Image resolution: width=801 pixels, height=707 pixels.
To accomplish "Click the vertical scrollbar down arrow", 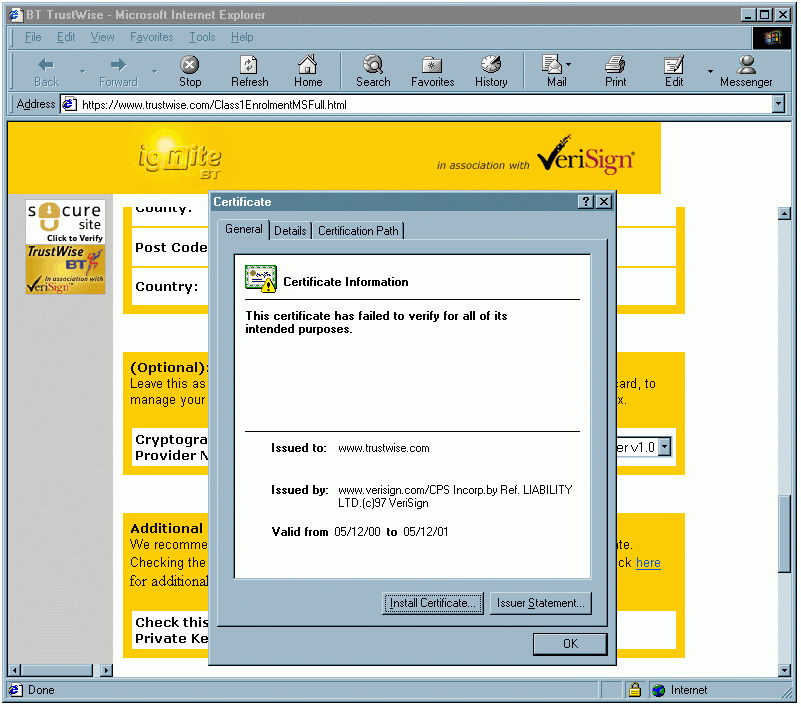I will pyautogui.click(x=785, y=670).
